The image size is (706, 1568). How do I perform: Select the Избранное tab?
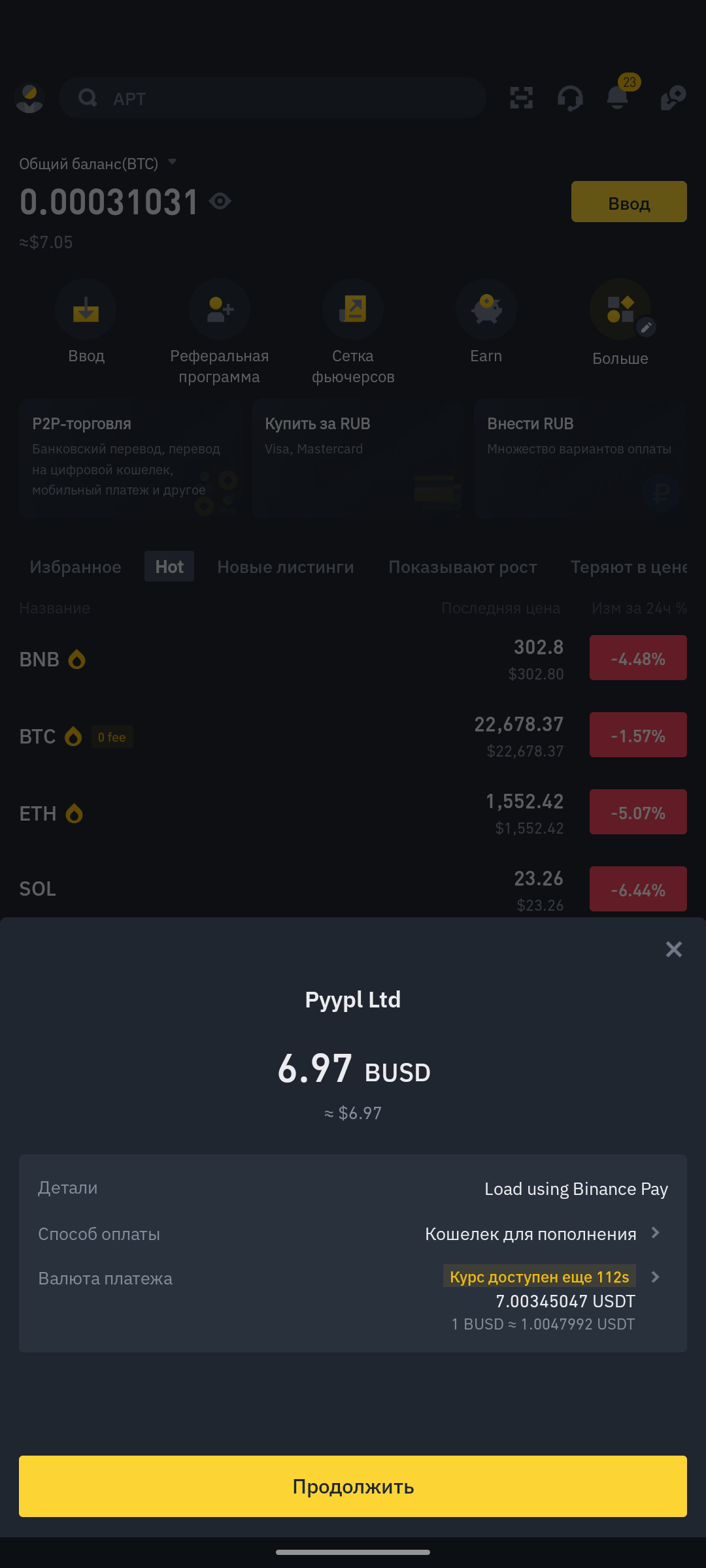click(75, 567)
